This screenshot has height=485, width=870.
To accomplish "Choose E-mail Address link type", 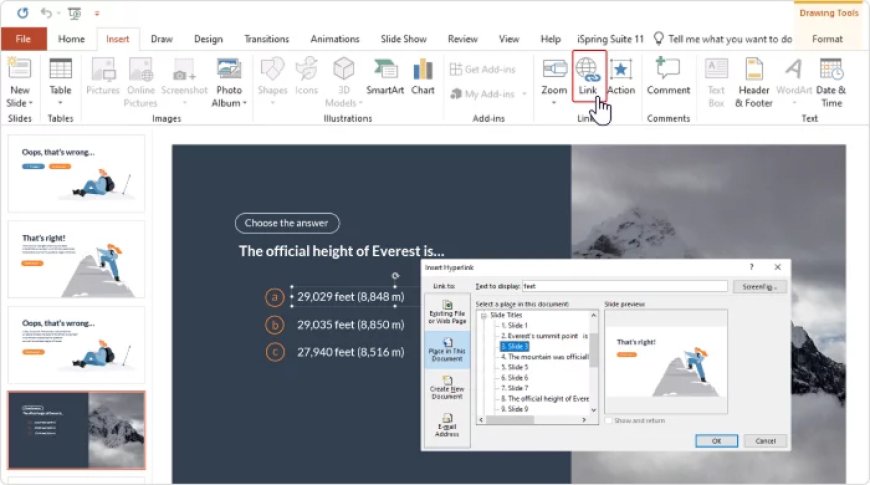I will (x=447, y=424).
